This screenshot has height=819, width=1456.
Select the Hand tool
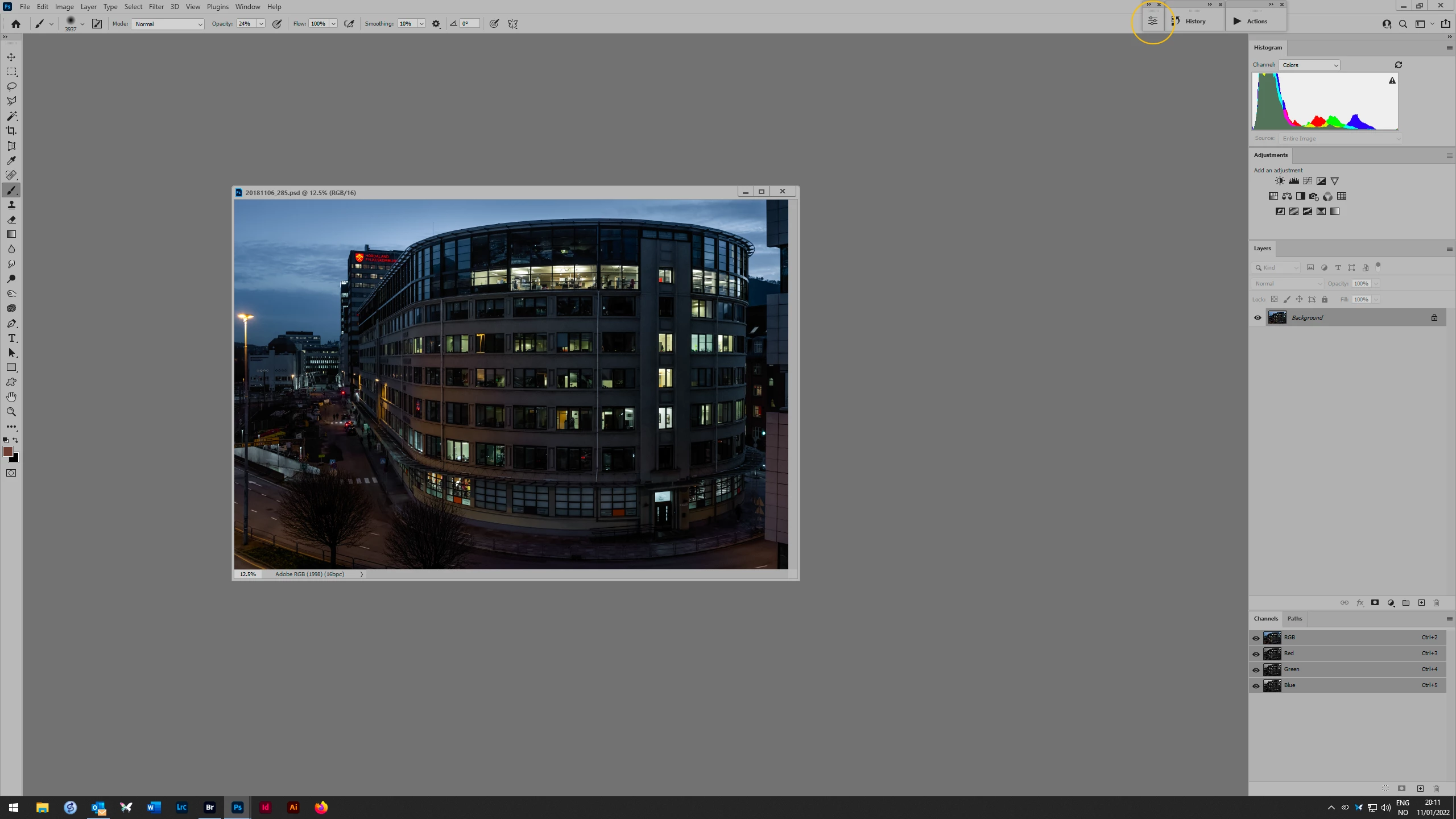pyautogui.click(x=11, y=397)
